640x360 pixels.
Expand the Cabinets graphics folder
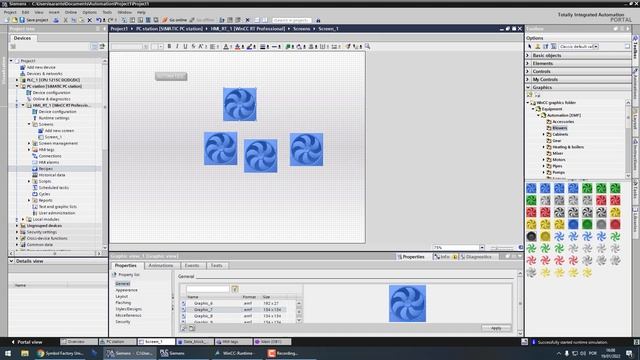(x=544, y=134)
